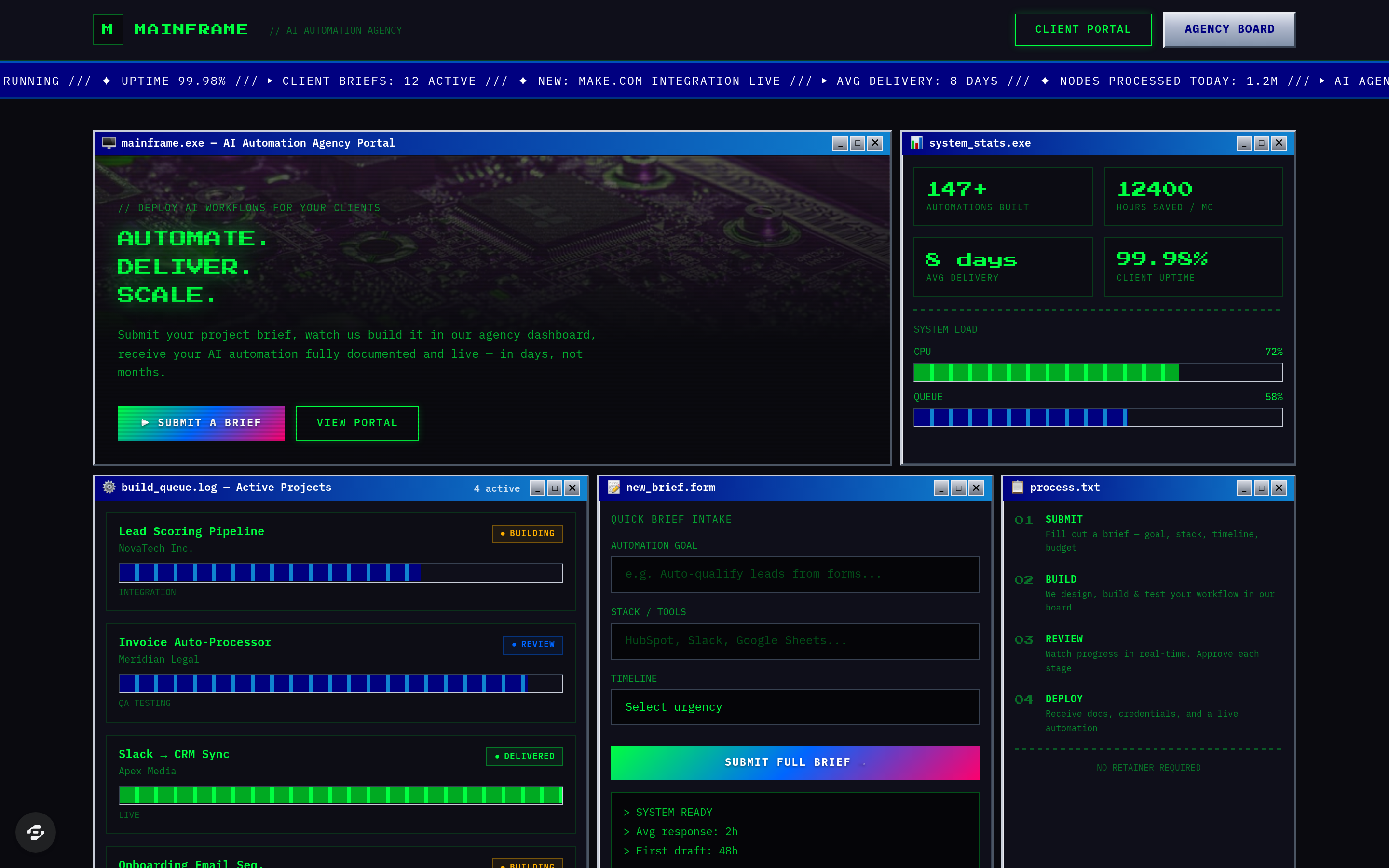This screenshot has width=1389, height=868.
Task: Click the 147+ Automations Built stat card
Action: click(1003, 196)
